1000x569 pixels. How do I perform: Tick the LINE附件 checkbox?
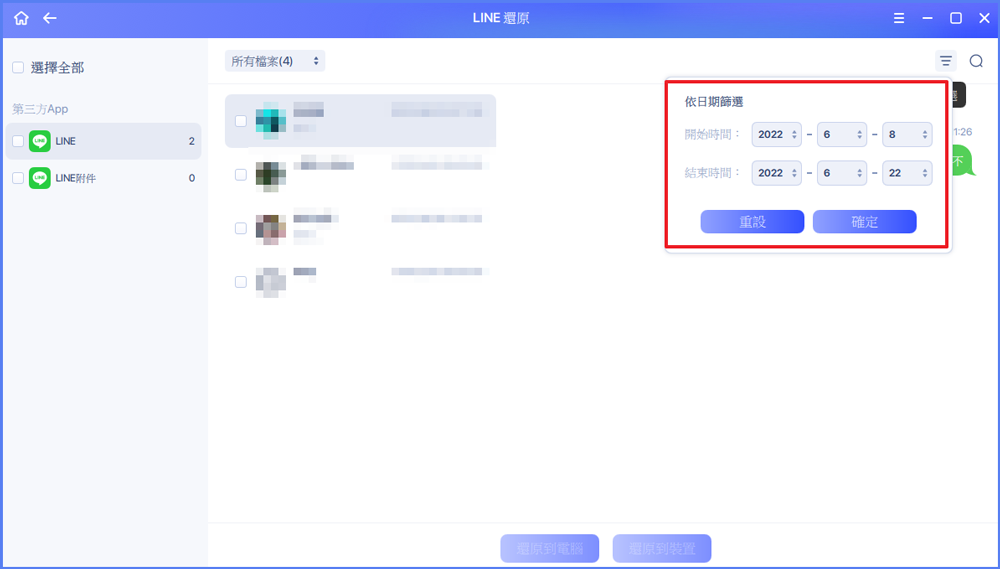(x=18, y=178)
